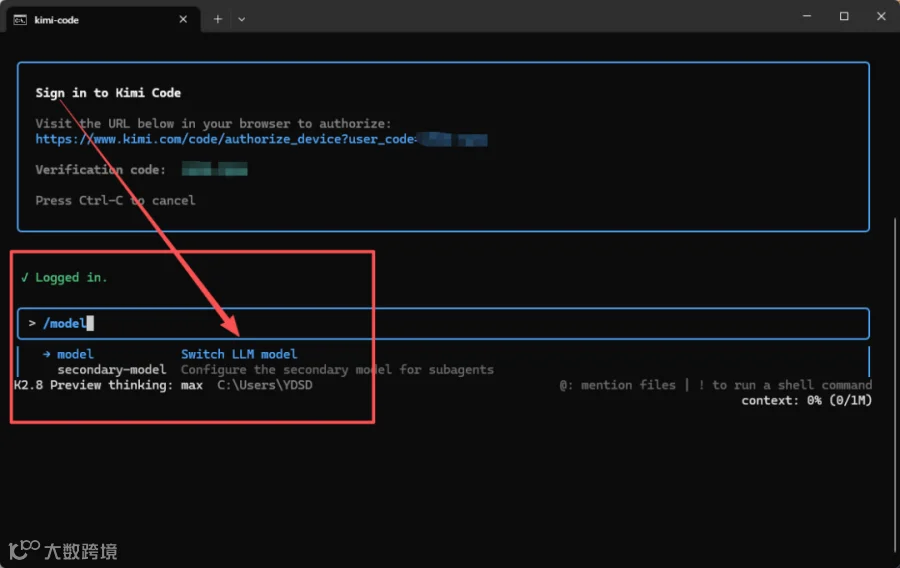Viewport: 900px width, 568px height.
Task: Select the kimi-code terminal tab
Action: point(103,20)
